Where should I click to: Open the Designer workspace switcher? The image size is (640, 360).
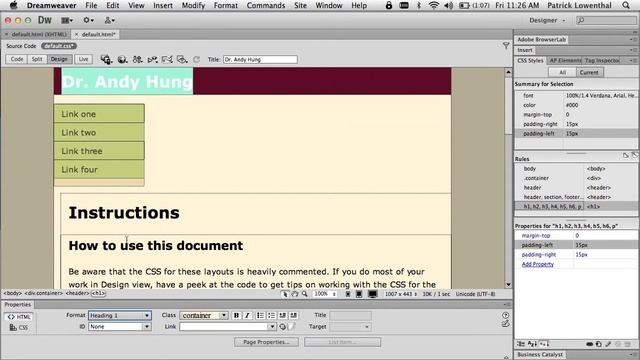tap(548, 20)
